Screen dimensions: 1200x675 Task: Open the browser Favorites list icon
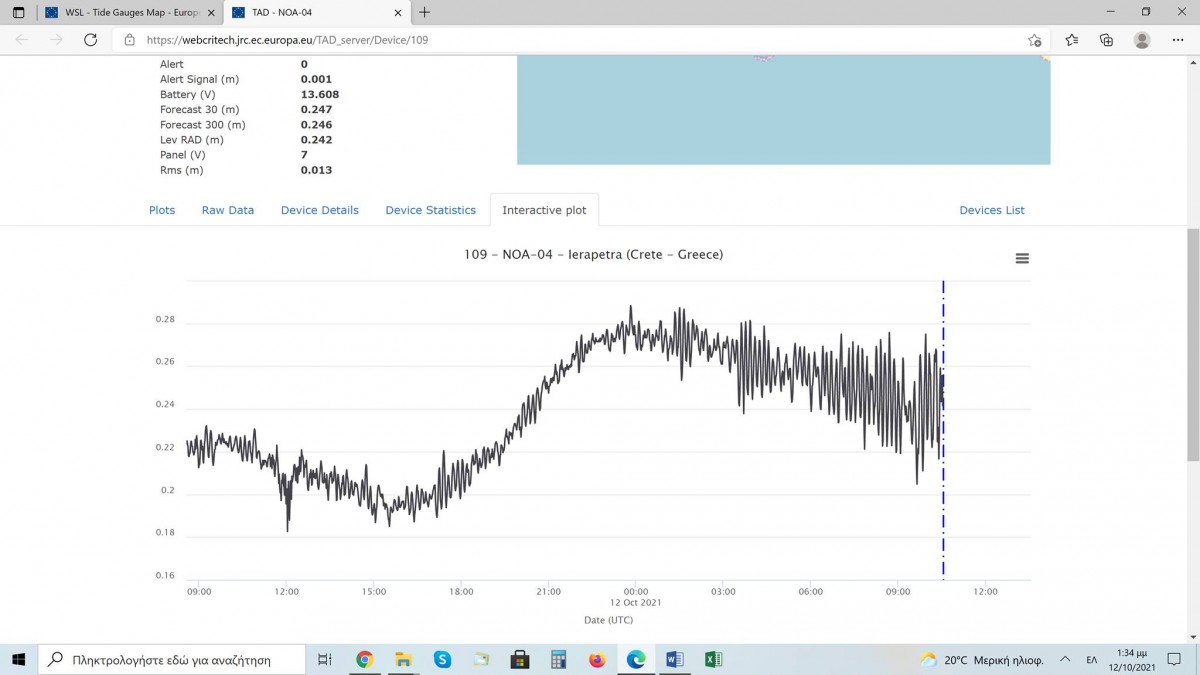coord(1072,40)
